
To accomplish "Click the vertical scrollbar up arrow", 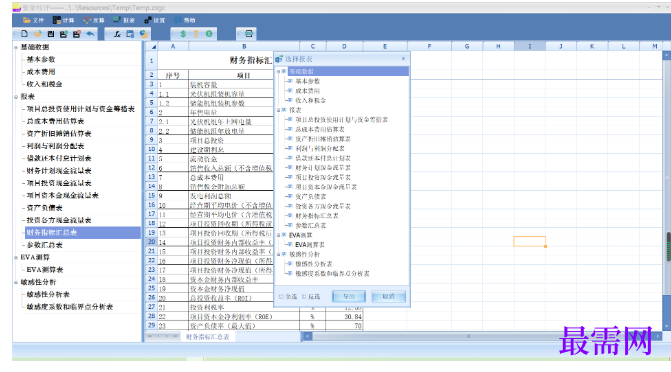I will tap(667, 55).
